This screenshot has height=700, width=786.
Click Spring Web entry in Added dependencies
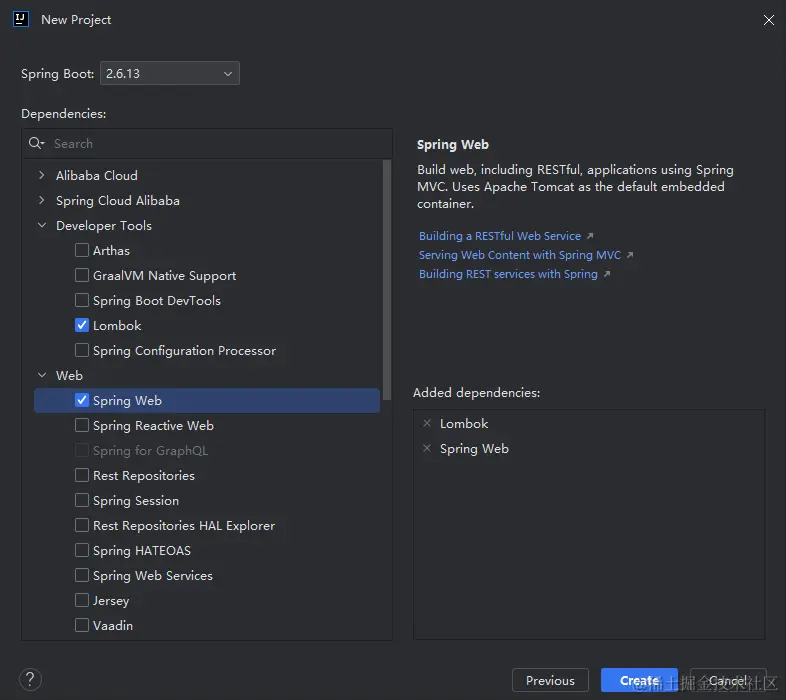474,449
